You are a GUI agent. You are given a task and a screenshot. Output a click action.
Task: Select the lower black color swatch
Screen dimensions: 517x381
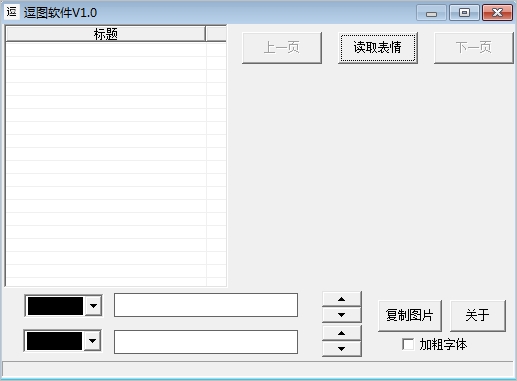(54, 341)
